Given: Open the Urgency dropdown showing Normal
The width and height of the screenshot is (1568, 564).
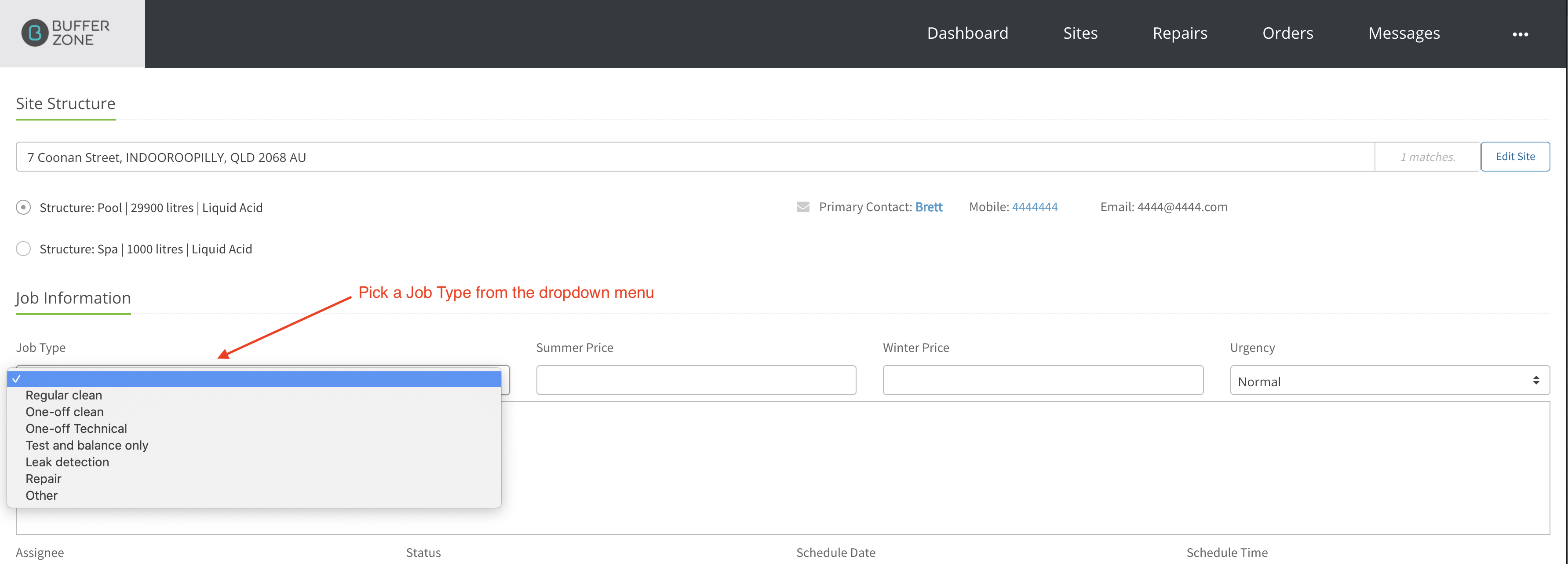Looking at the screenshot, I should click(x=1389, y=381).
